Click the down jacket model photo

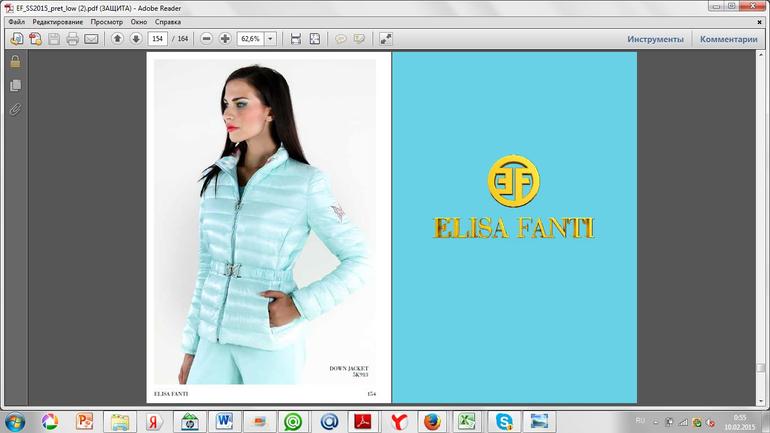tap(265, 222)
